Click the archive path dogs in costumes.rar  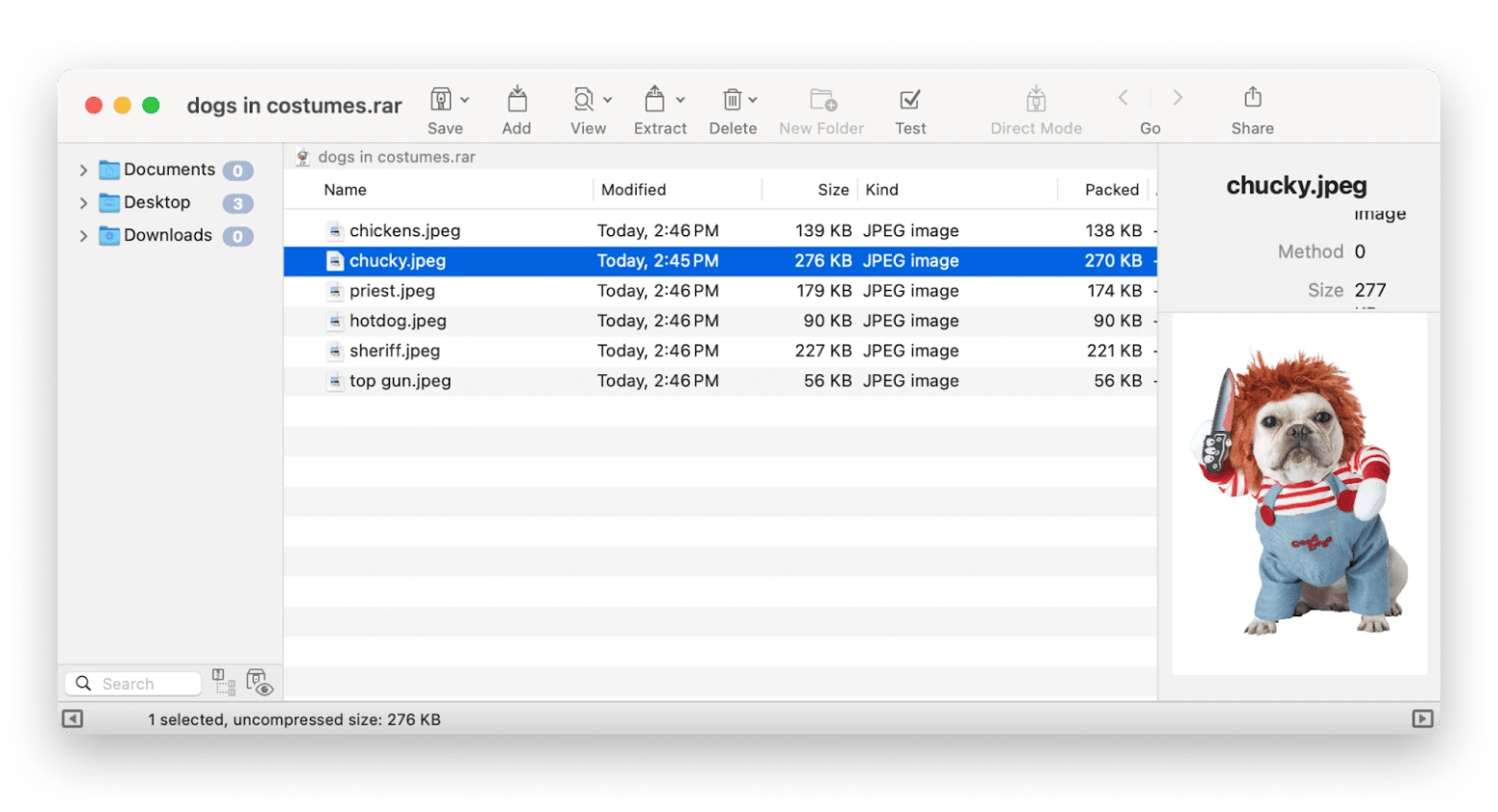[397, 157]
